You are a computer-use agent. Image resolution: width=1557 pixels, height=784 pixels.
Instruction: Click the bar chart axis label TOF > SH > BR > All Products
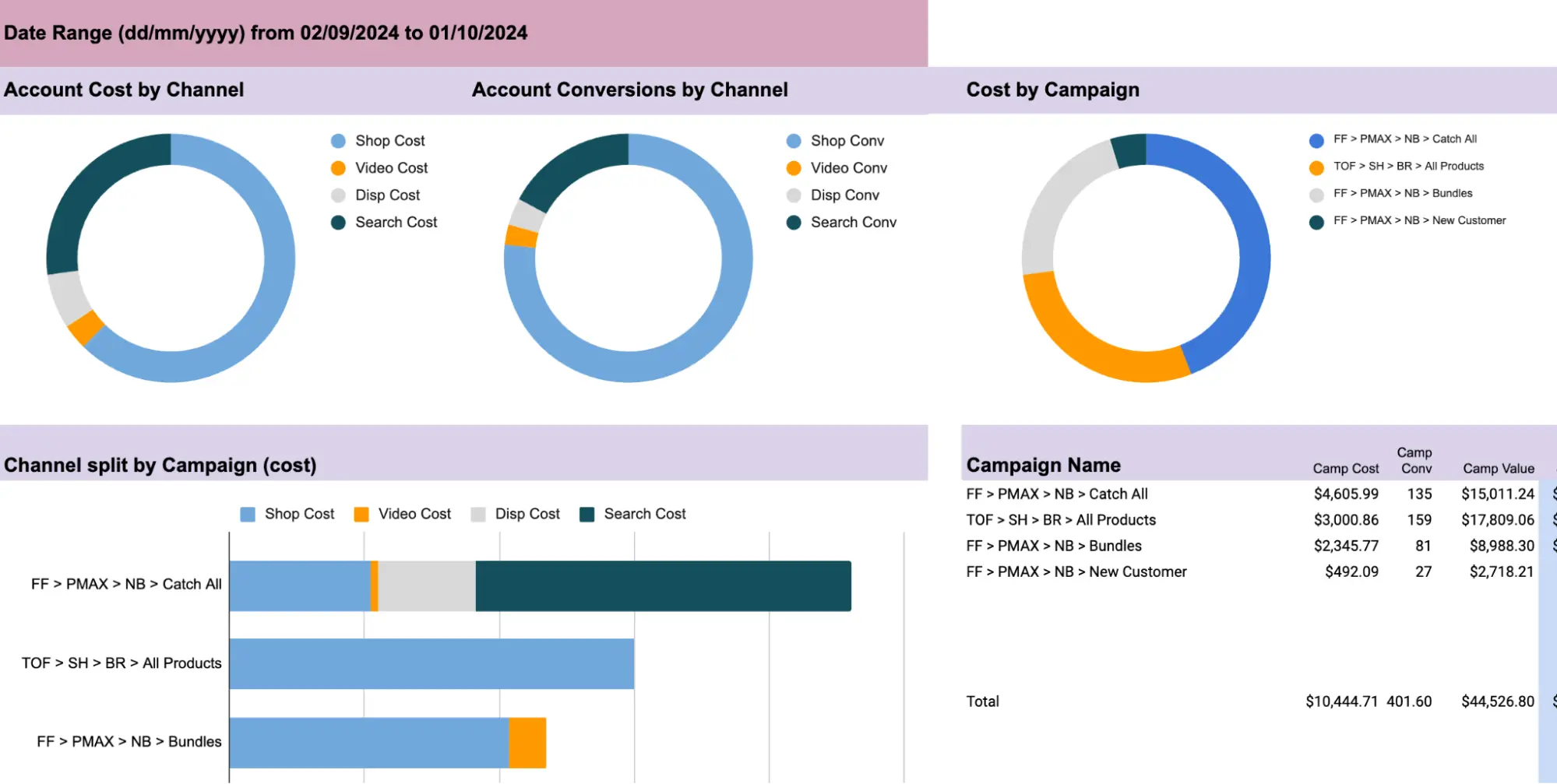coord(122,663)
